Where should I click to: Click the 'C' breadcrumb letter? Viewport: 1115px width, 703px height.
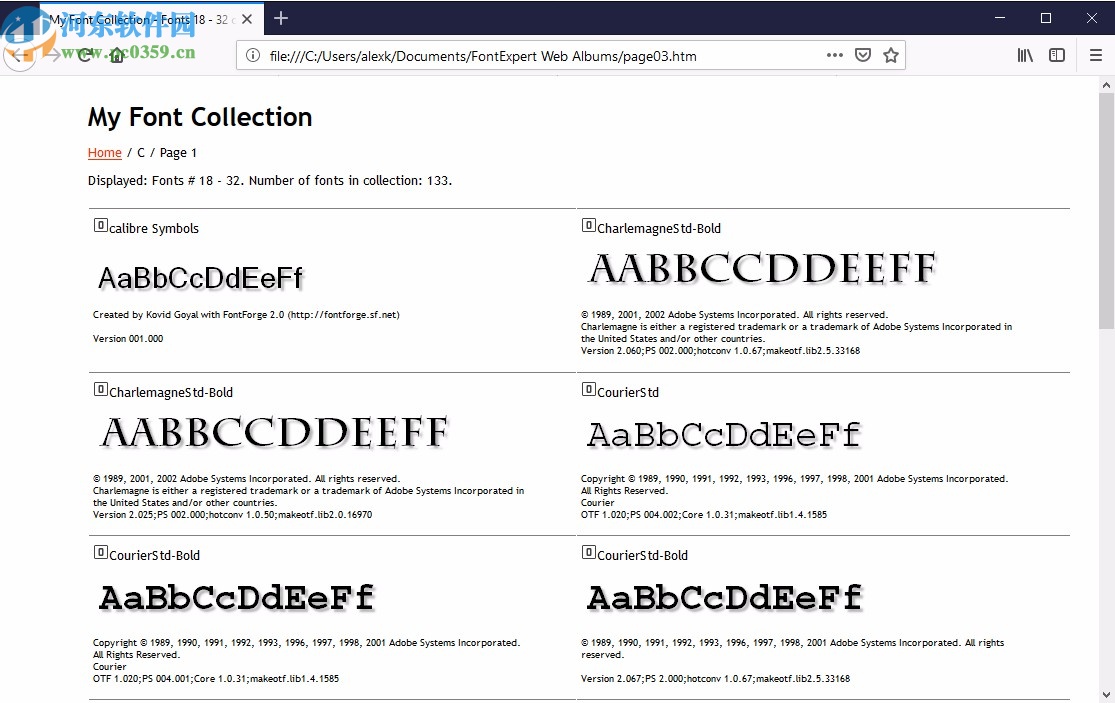click(x=141, y=153)
